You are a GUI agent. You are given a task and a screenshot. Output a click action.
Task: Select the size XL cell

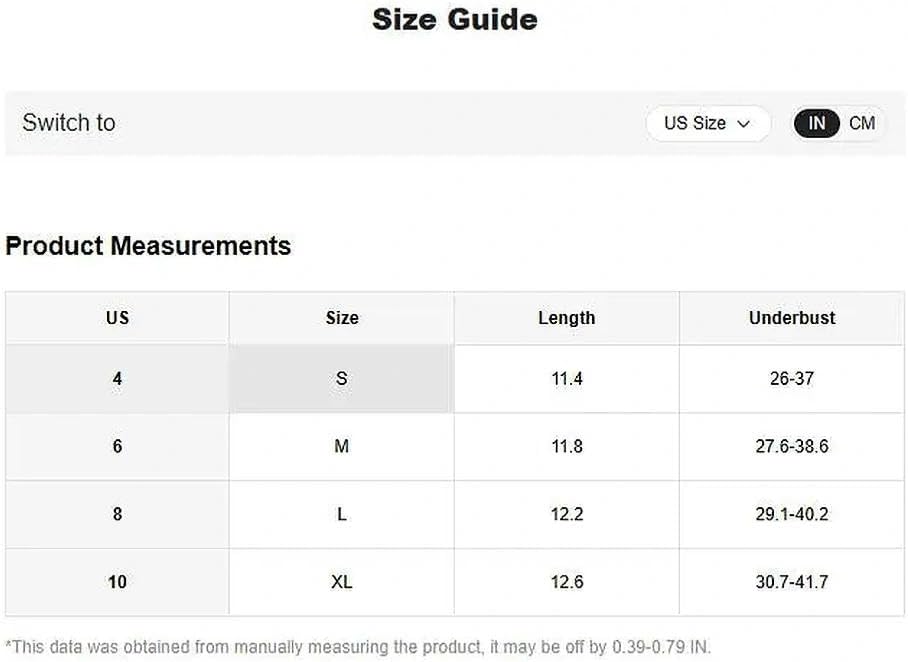tap(342, 581)
